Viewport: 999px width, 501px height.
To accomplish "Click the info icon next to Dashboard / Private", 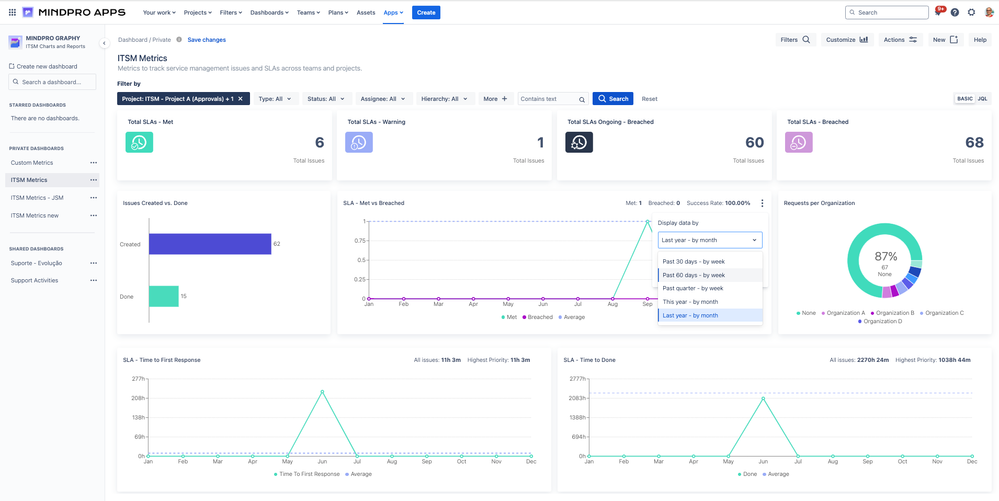I will (179, 40).
